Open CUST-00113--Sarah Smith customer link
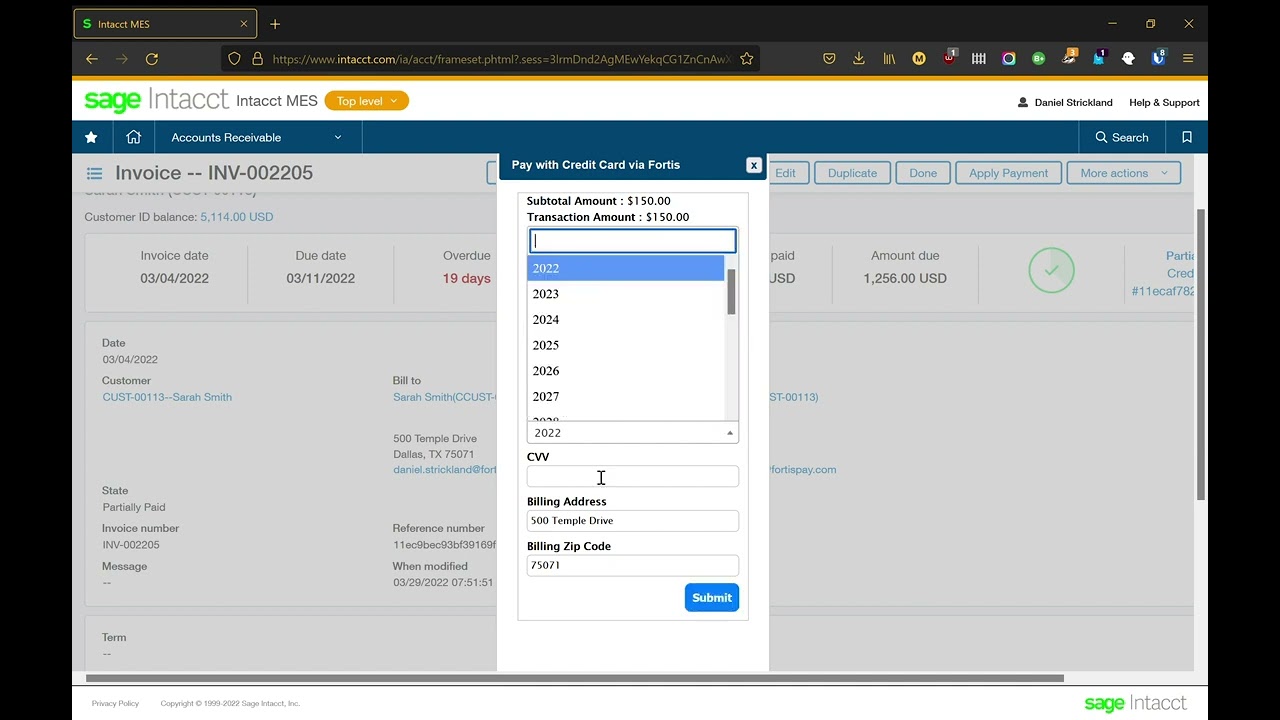The image size is (1280, 720). (167, 397)
